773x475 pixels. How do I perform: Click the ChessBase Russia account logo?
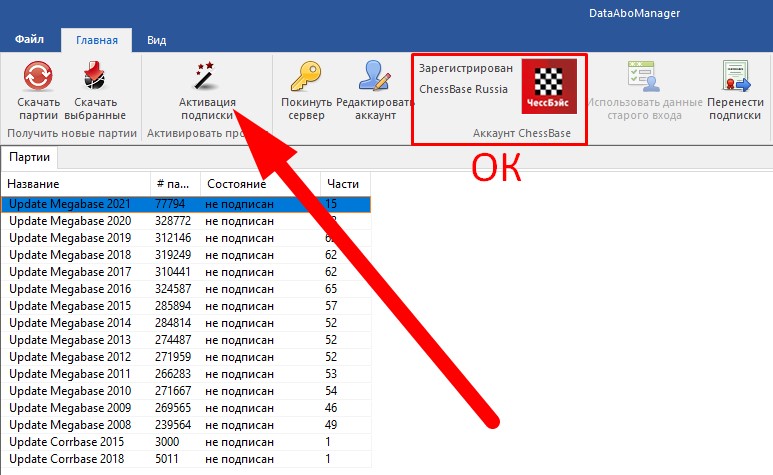pyautogui.click(x=548, y=88)
